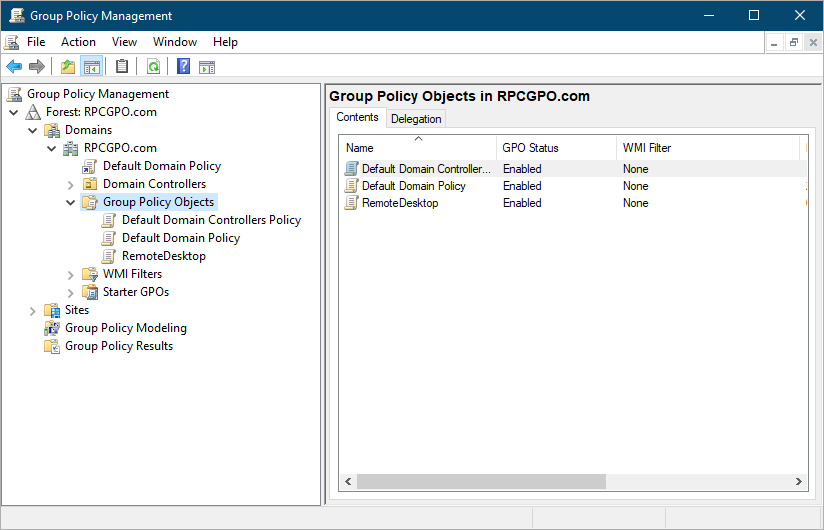The width and height of the screenshot is (824, 530).
Task: Collapse the Group Policy Objects node
Action: click(x=71, y=202)
